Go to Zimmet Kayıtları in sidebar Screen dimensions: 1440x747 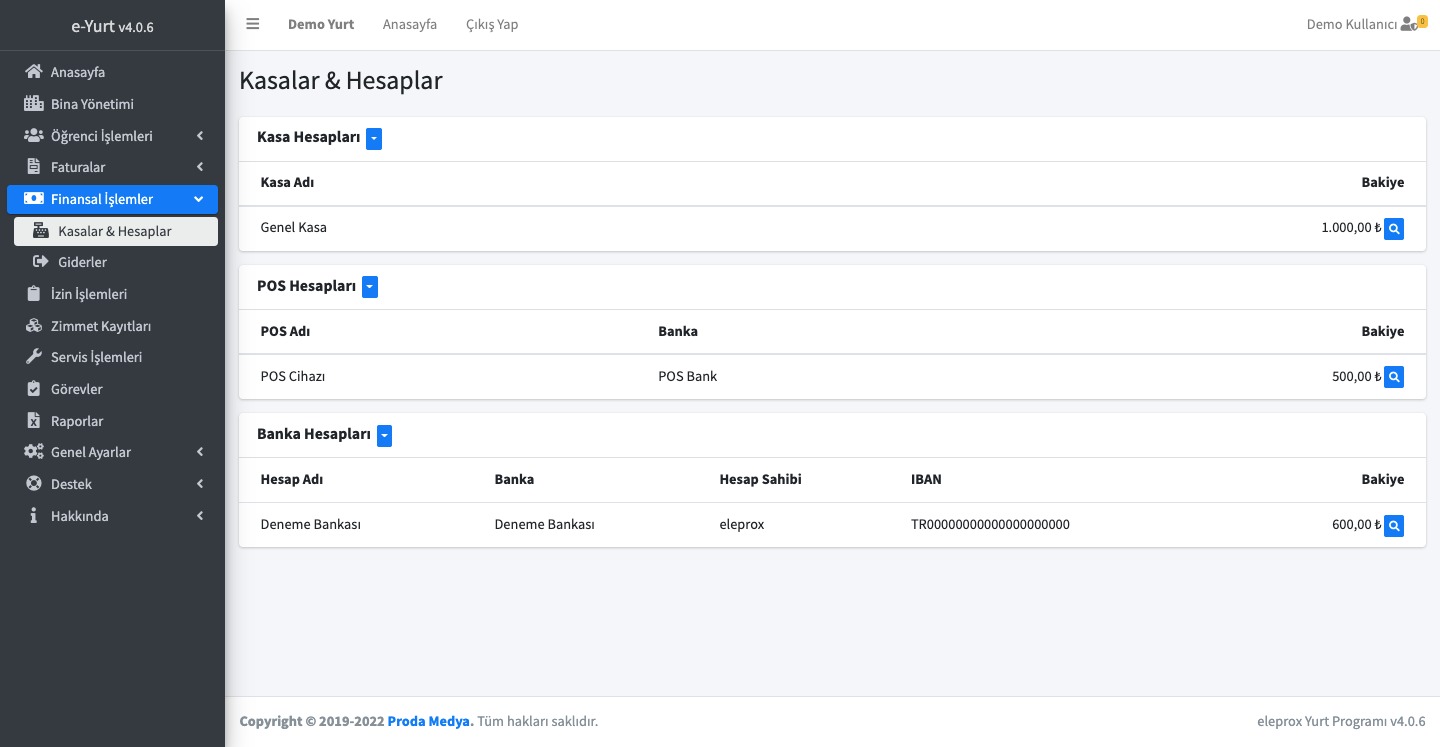[x=100, y=326]
